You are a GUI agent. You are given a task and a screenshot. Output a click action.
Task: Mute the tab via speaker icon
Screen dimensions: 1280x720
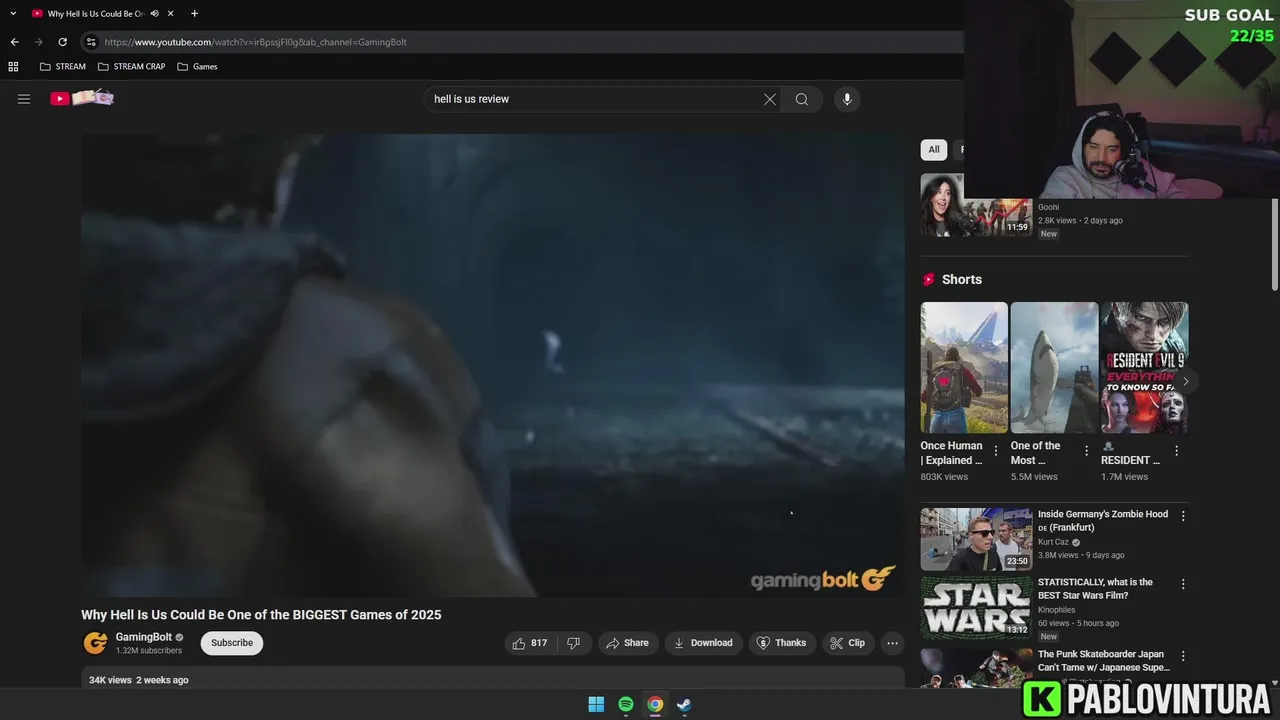154,14
